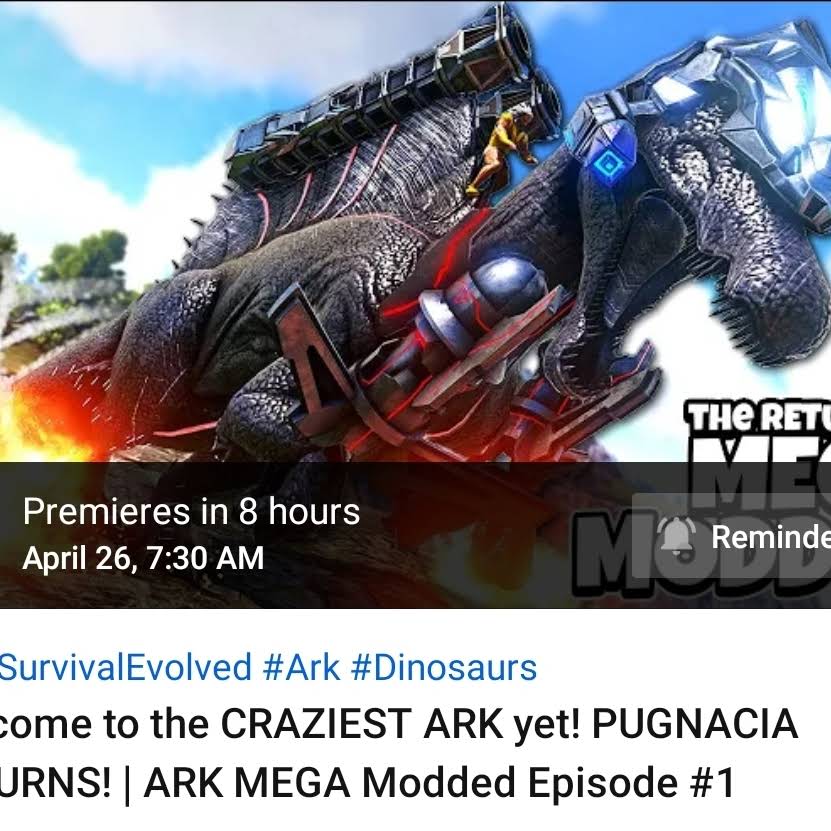
Task: Click the MODDED logo lettering
Action: 702,551
